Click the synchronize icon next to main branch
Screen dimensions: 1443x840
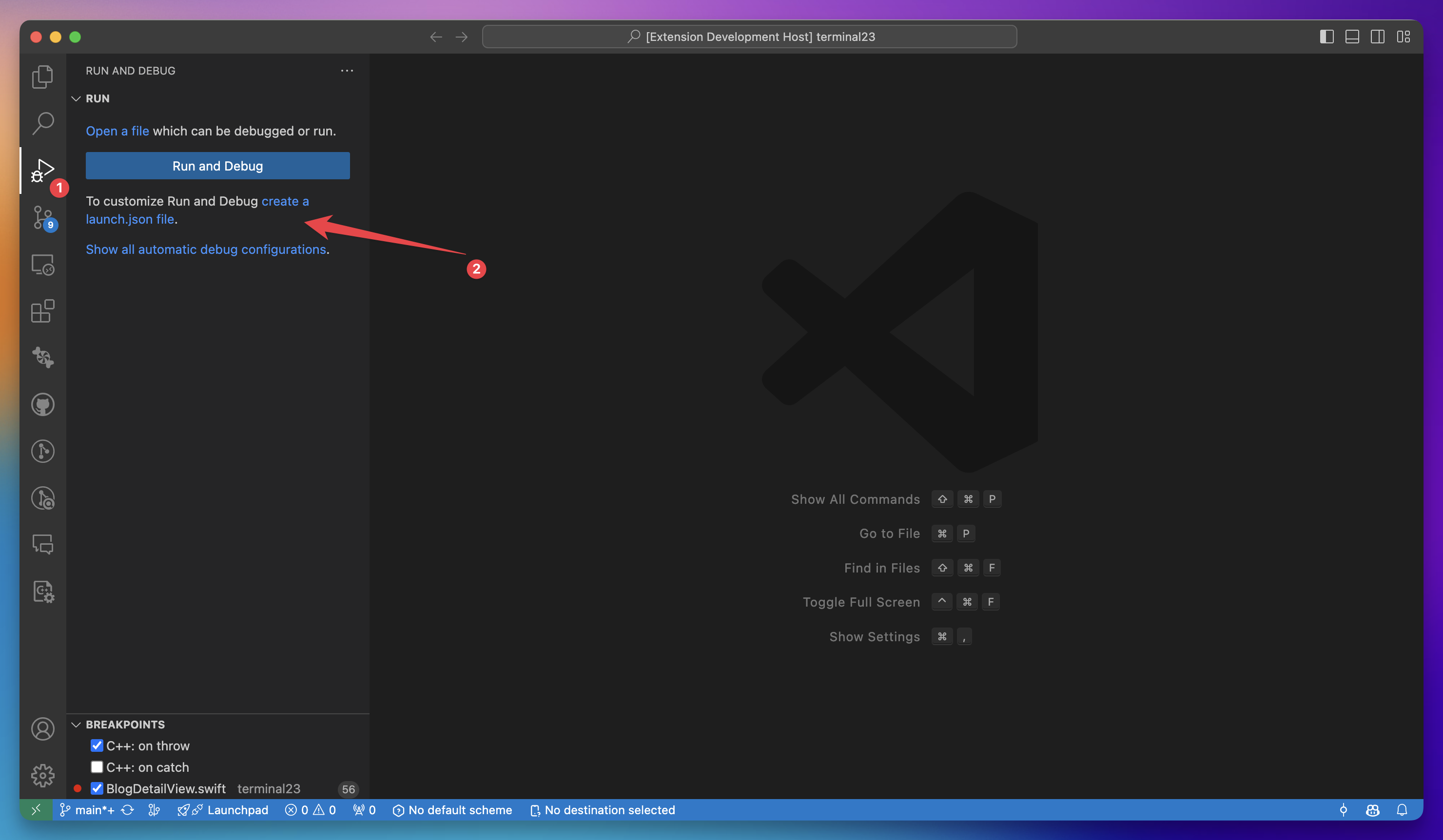tap(128, 810)
